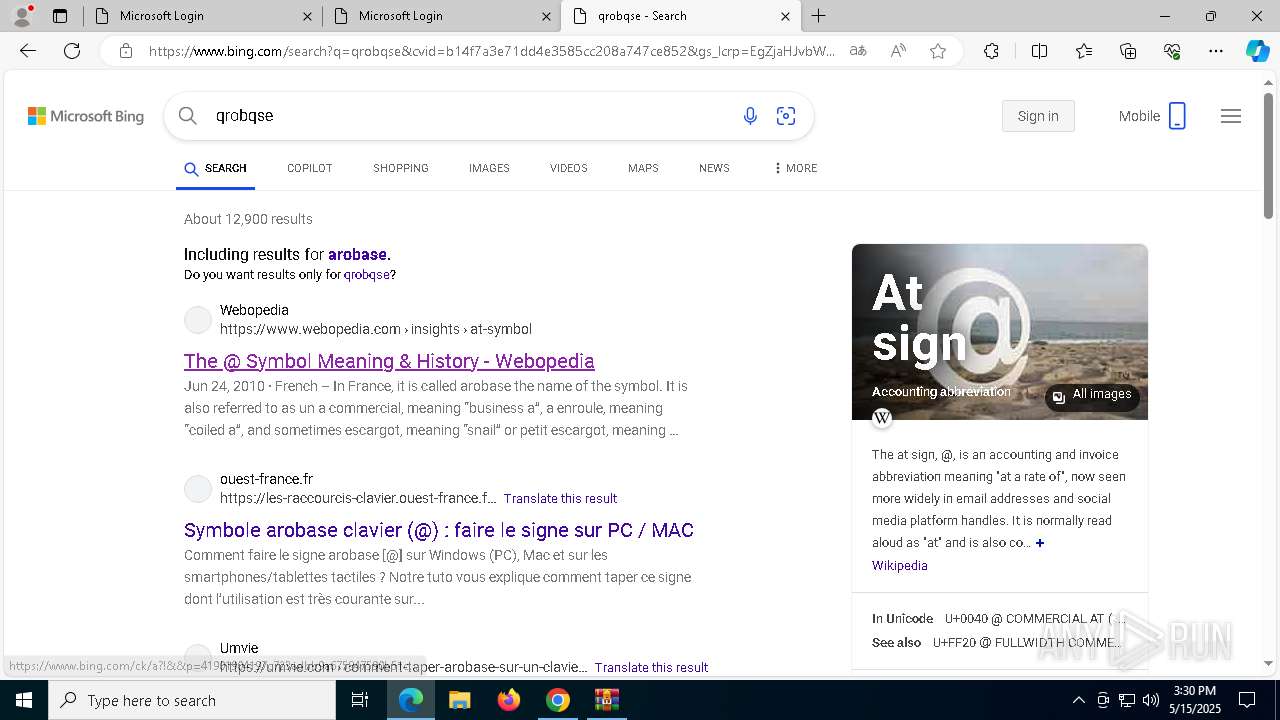
Task: Open Symbole arobase clavier result link
Action: pos(439,530)
